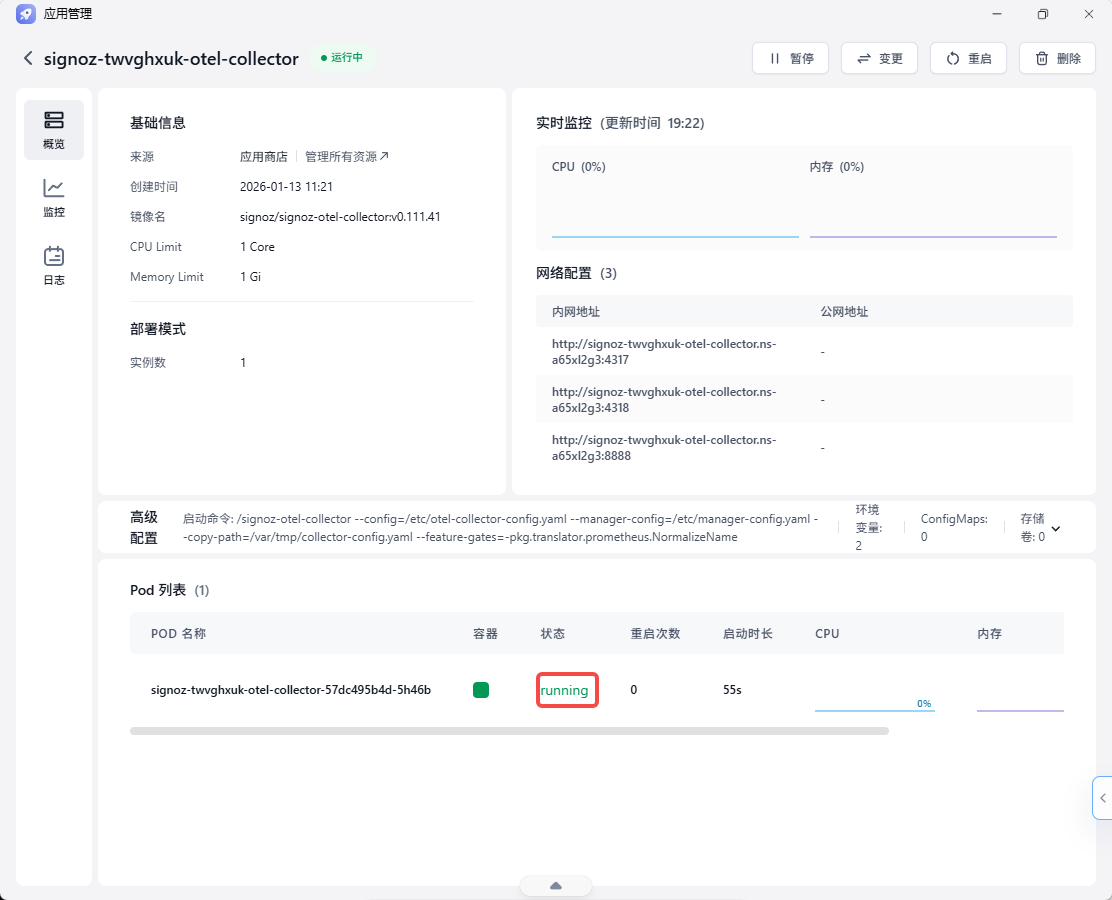Screen dimensions: 1112x900
Task: Click the 变更 change button
Action: coord(879,58)
